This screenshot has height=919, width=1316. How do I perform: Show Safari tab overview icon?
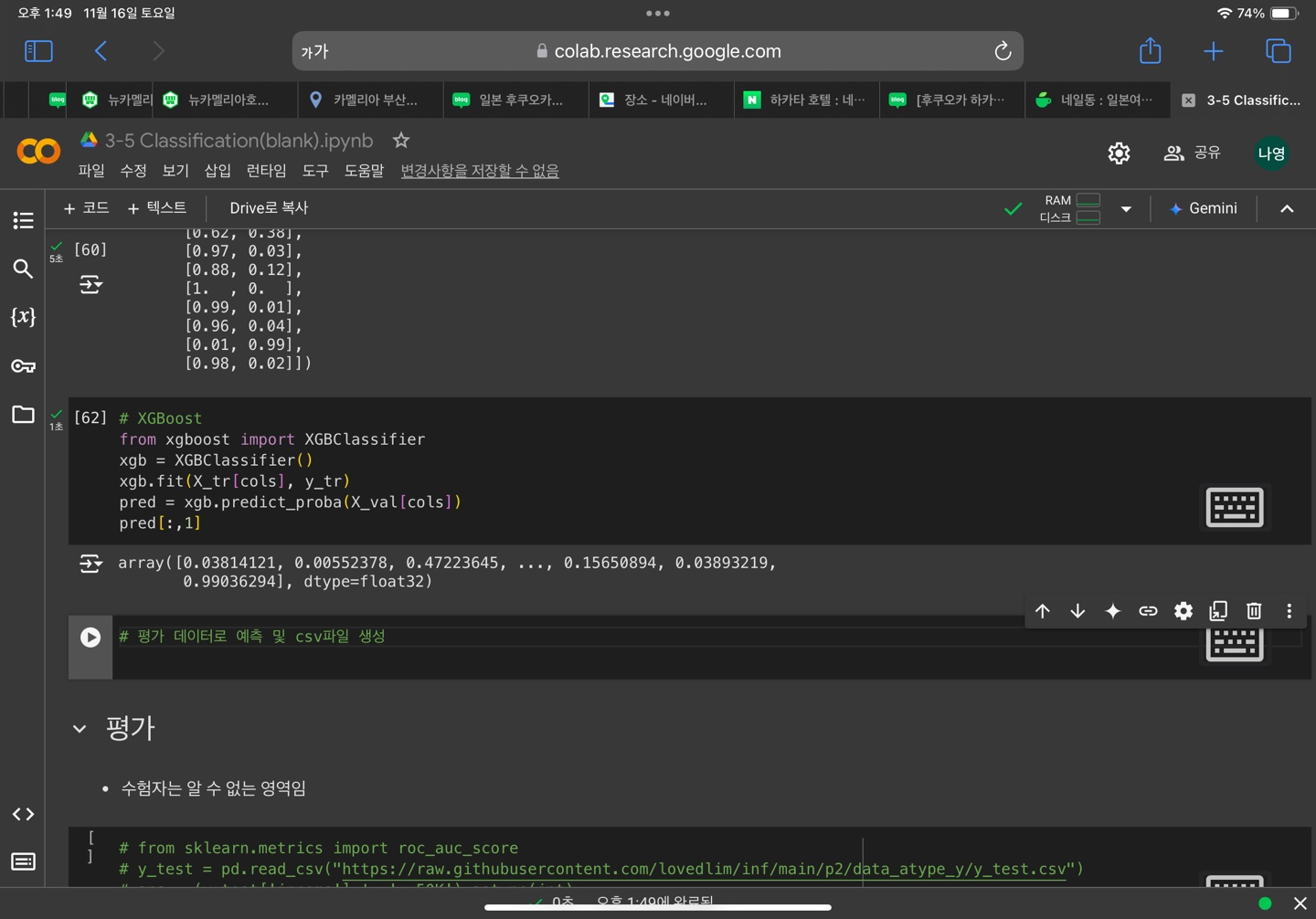tap(1279, 51)
